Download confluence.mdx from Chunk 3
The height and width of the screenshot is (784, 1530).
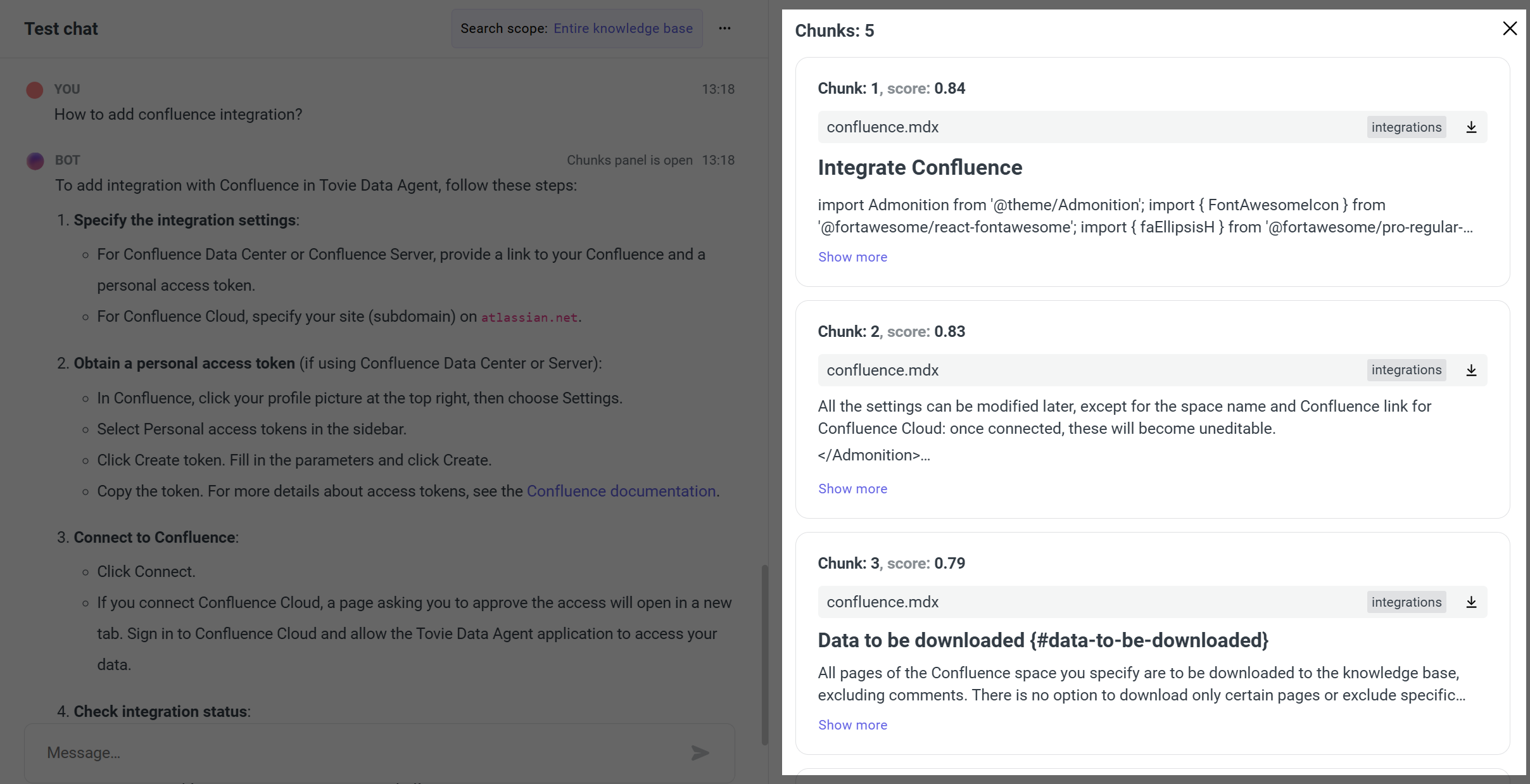click(x=1471, y=602)
